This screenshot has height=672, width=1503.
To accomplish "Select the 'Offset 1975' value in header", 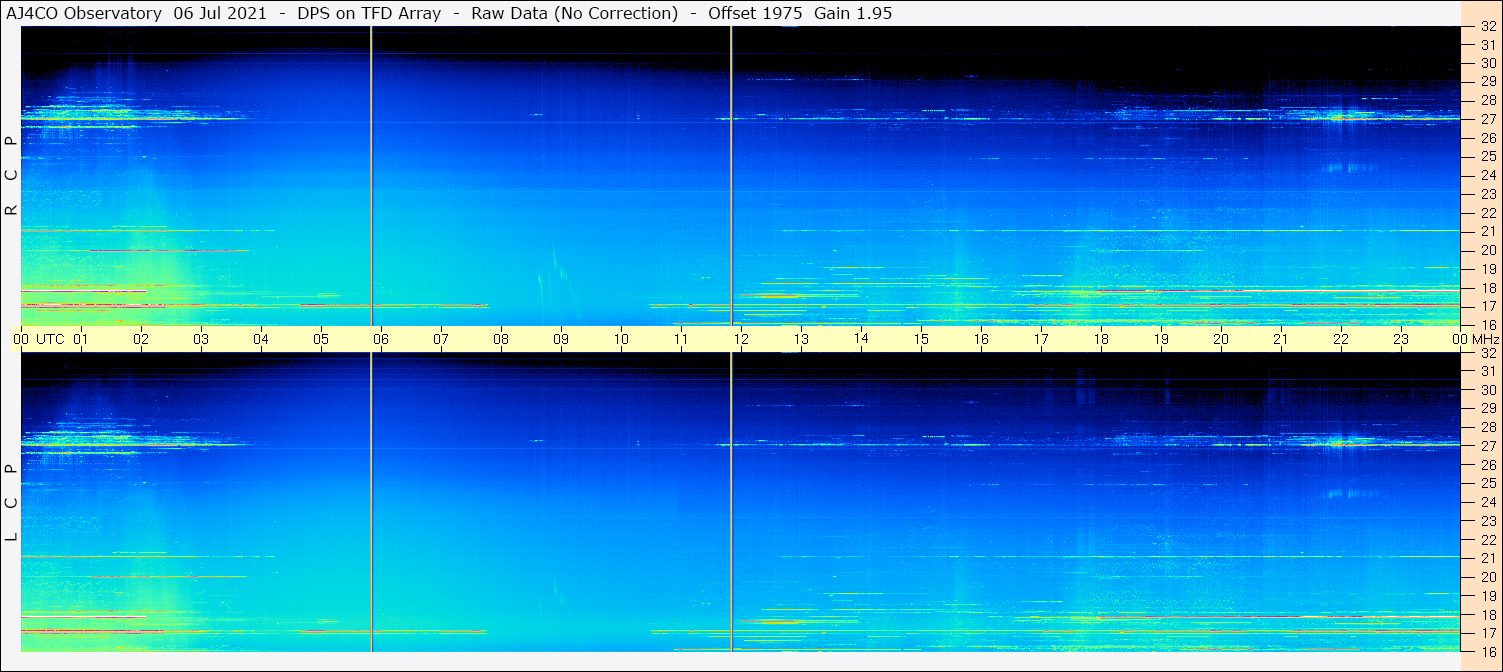I will tap(755, 13).
